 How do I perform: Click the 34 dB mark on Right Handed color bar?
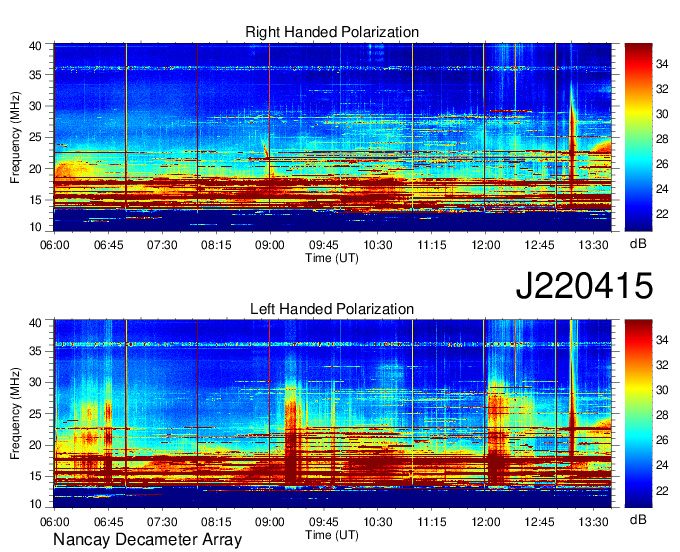(x=662, y=65)
